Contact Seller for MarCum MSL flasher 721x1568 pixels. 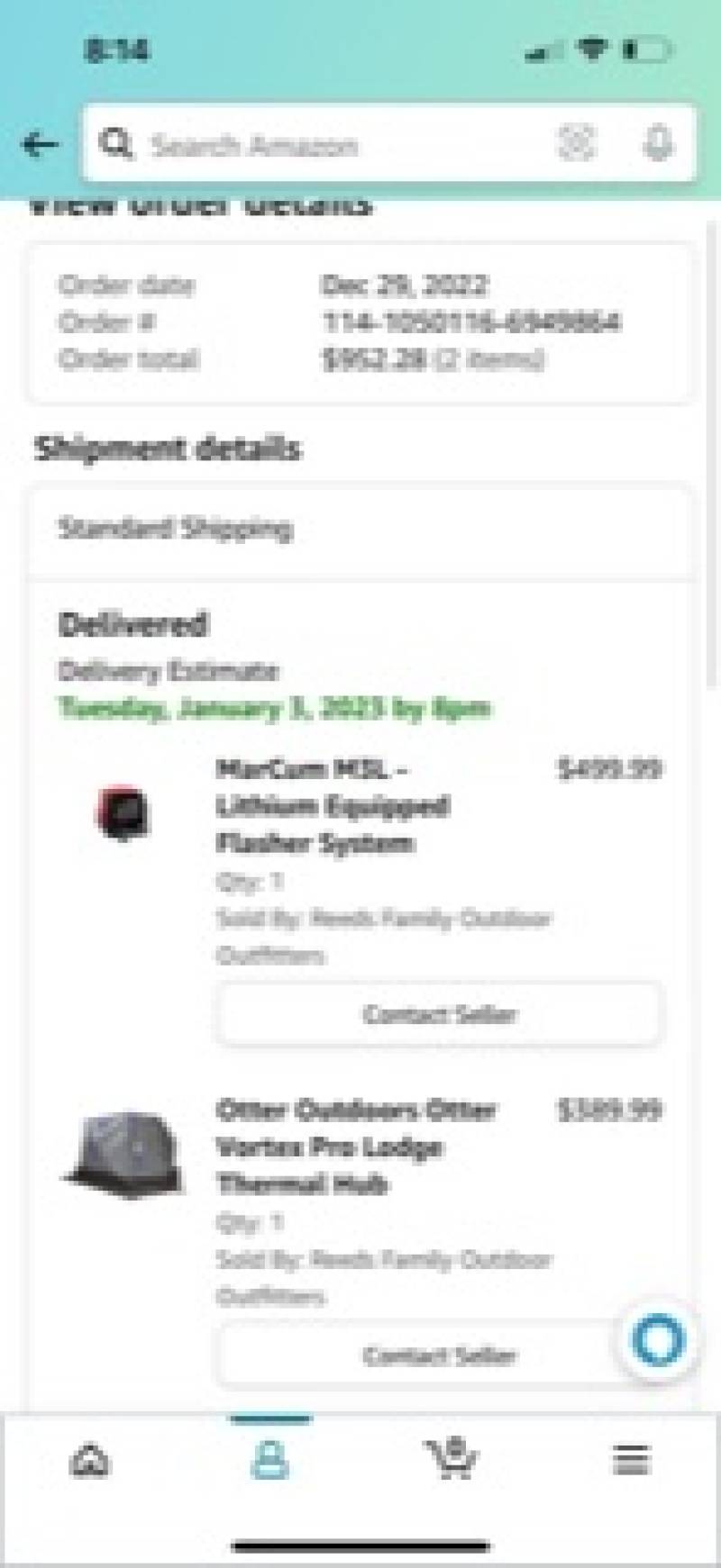point(439,1015)
